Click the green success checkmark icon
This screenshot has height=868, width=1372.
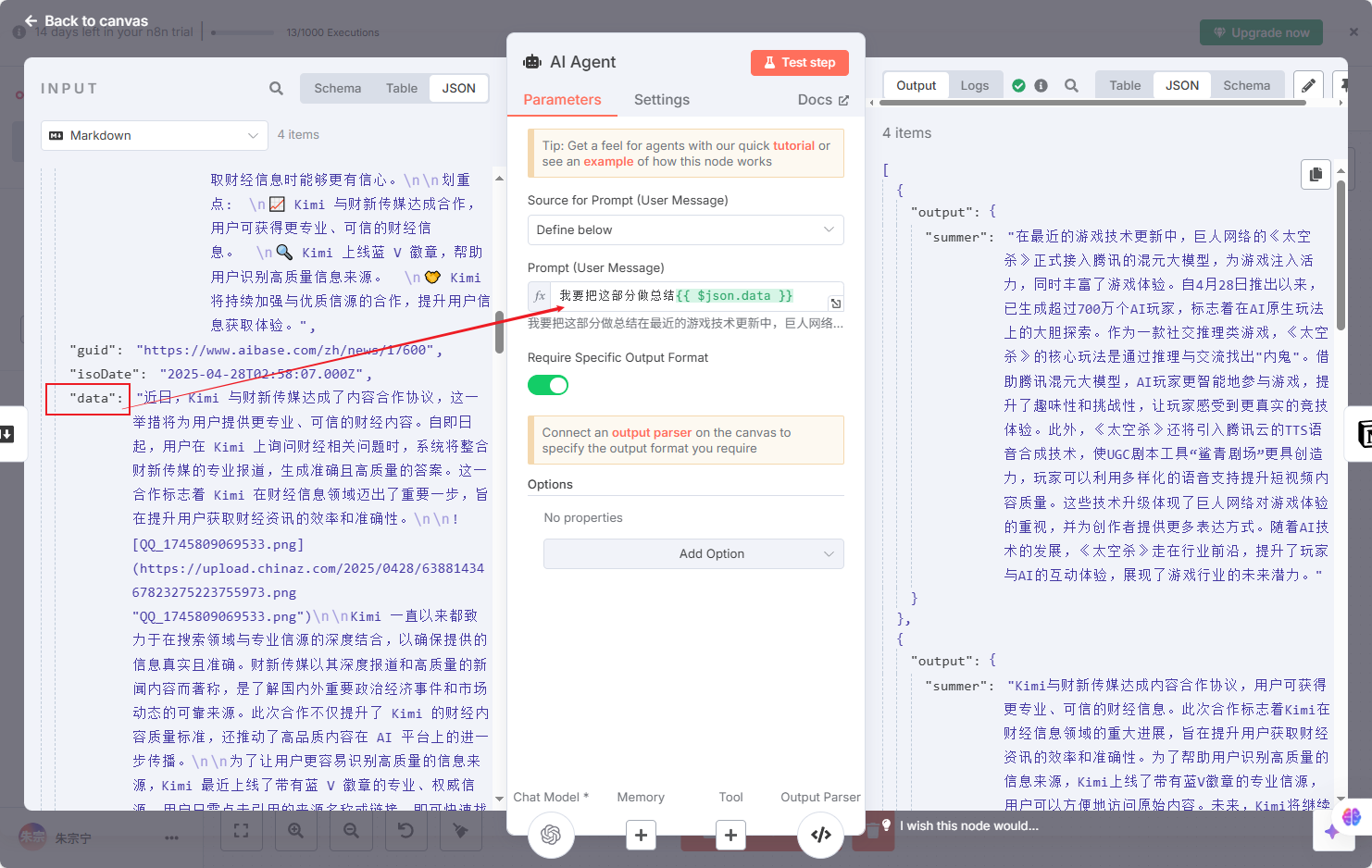point(1018,85)
